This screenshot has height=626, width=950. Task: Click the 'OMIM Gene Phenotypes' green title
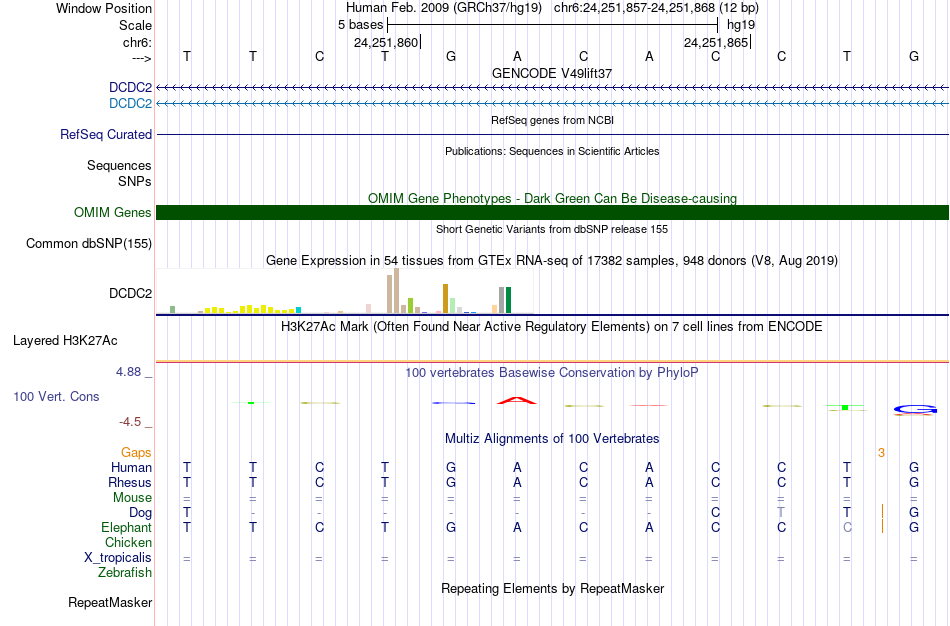[553, 198]
